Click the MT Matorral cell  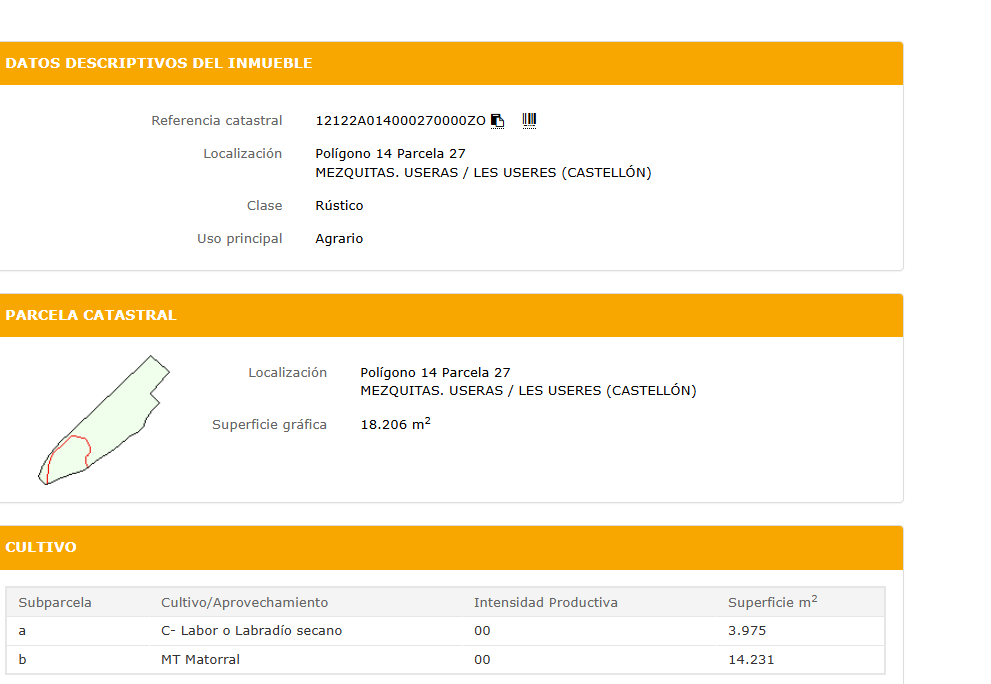200,660
